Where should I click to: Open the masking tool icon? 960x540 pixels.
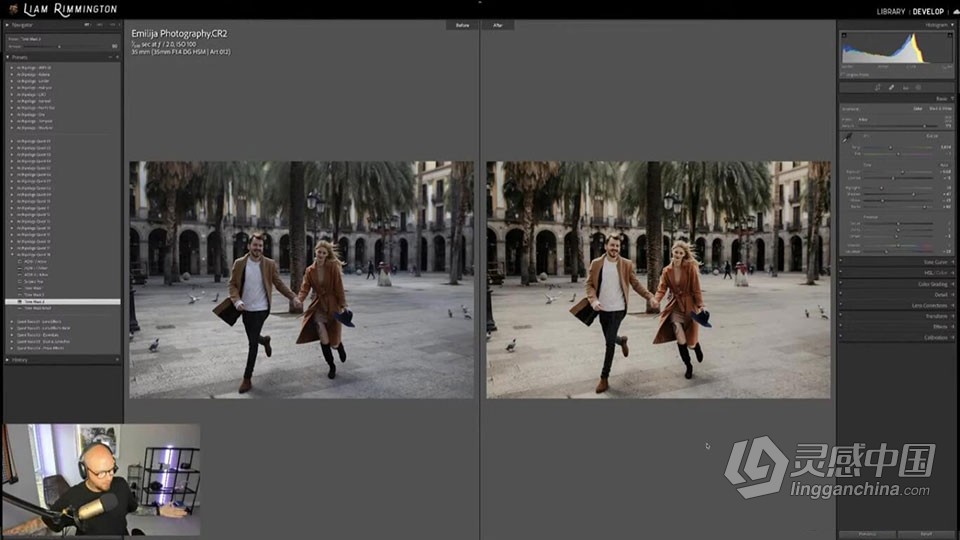(918, 87)
